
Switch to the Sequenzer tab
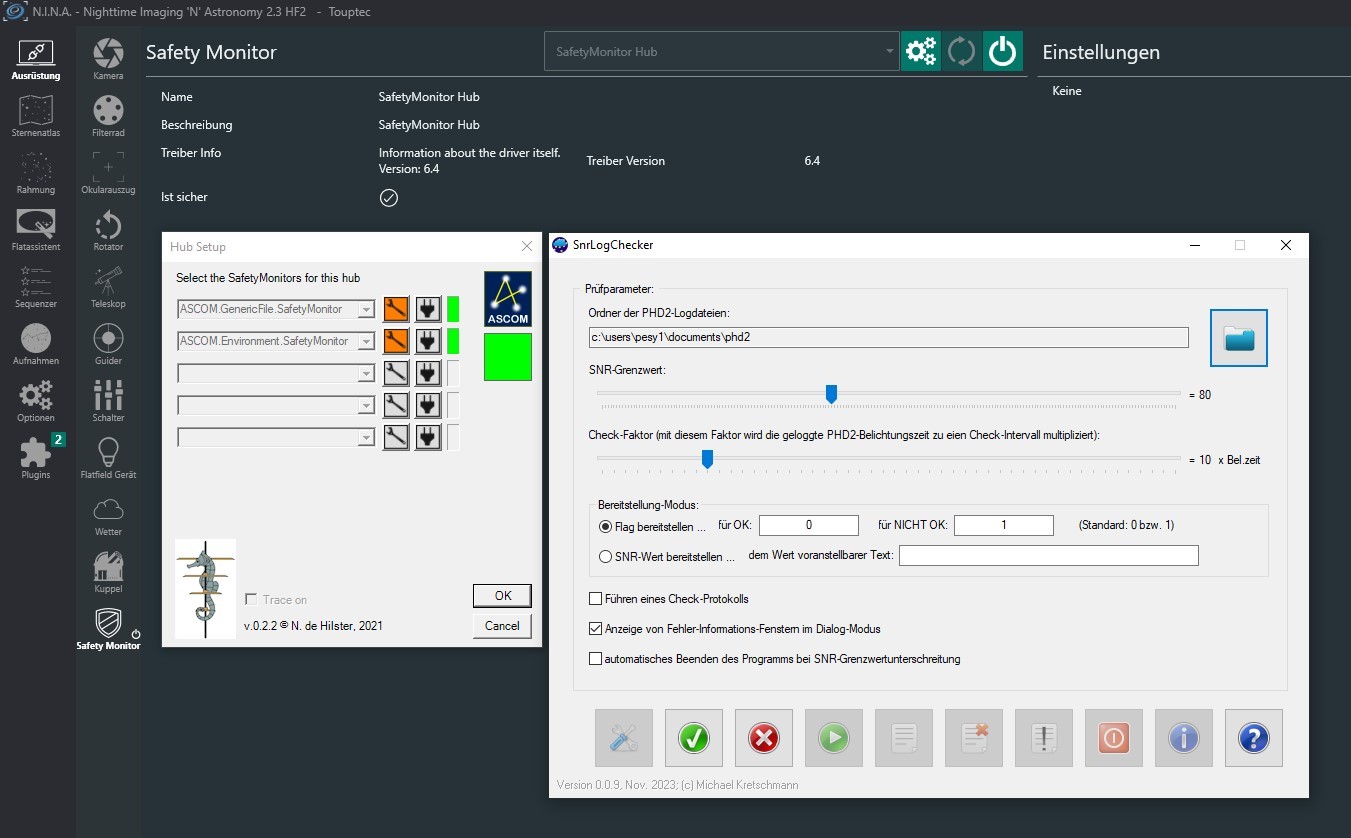tap(36, 287)
